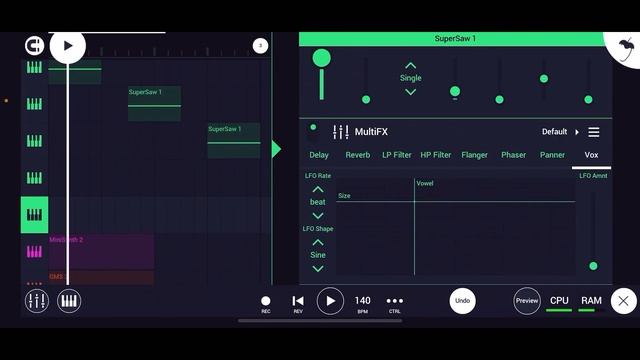Click the SuperSaw 1 title bar
The image size is (640, 360).
click(455, 39)
